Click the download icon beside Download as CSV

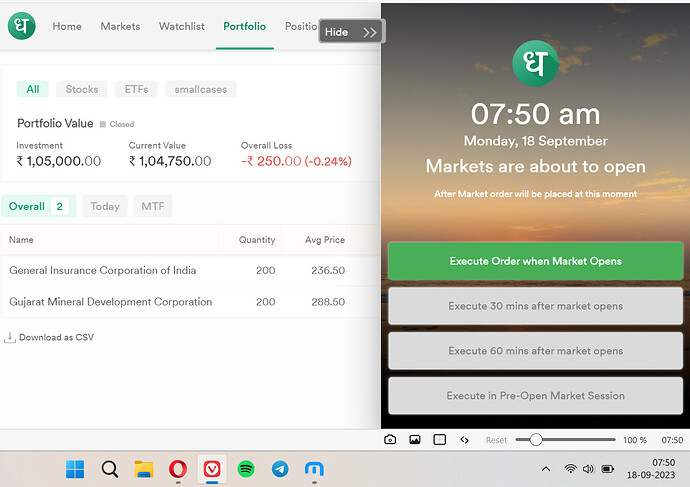(10, 337)
